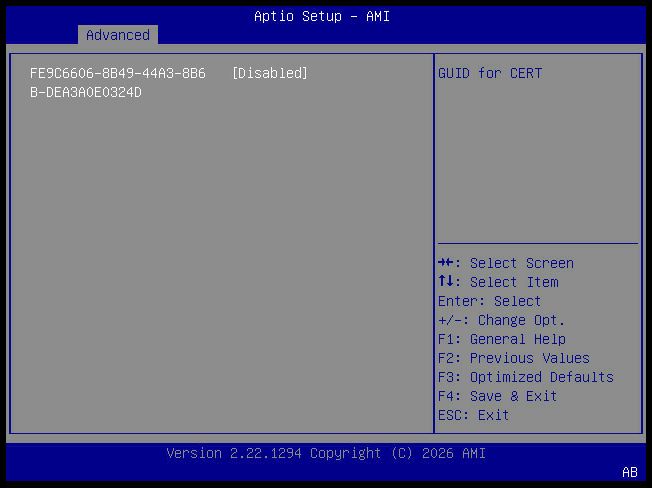
Task: Click the Version 2.22.1294 copyright text
Action: click(x=326, y=453)
